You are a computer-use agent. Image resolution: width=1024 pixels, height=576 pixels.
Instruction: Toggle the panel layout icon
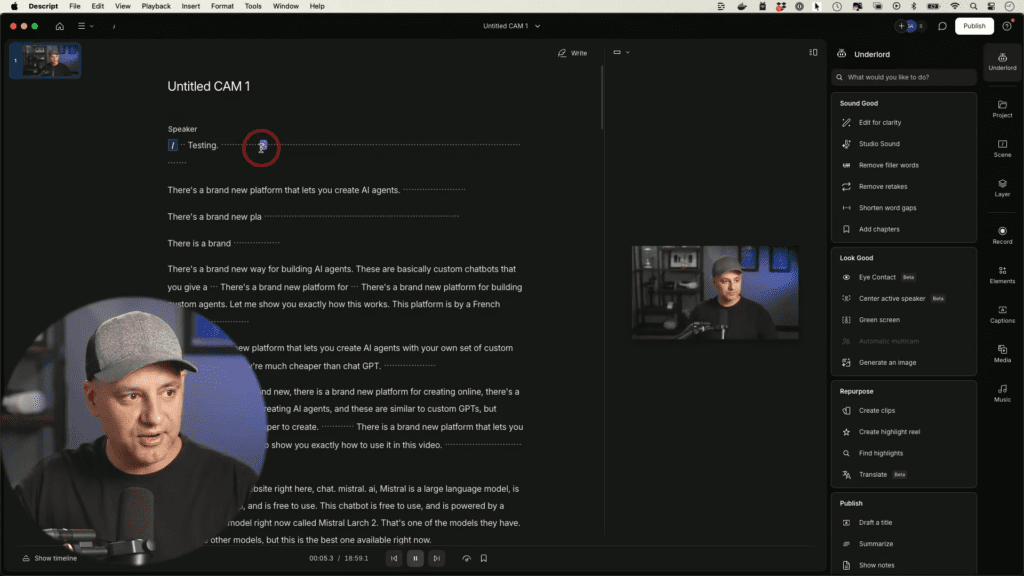[812, 53]
